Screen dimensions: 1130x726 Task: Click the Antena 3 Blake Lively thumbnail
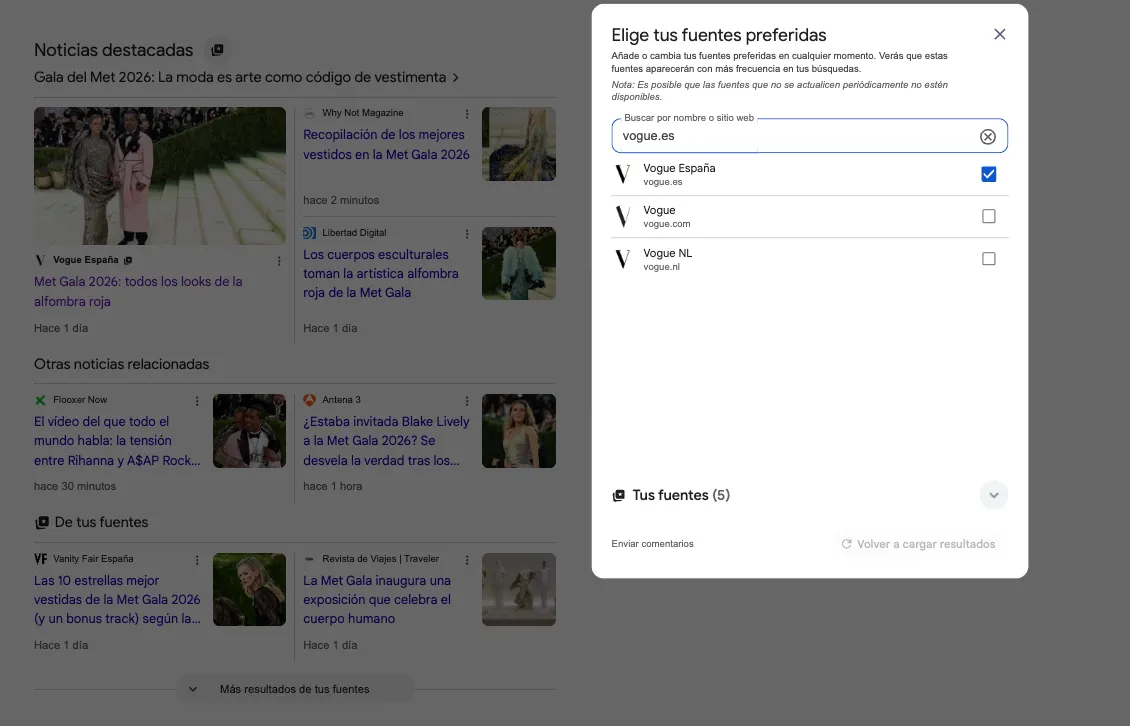(519, 431)
